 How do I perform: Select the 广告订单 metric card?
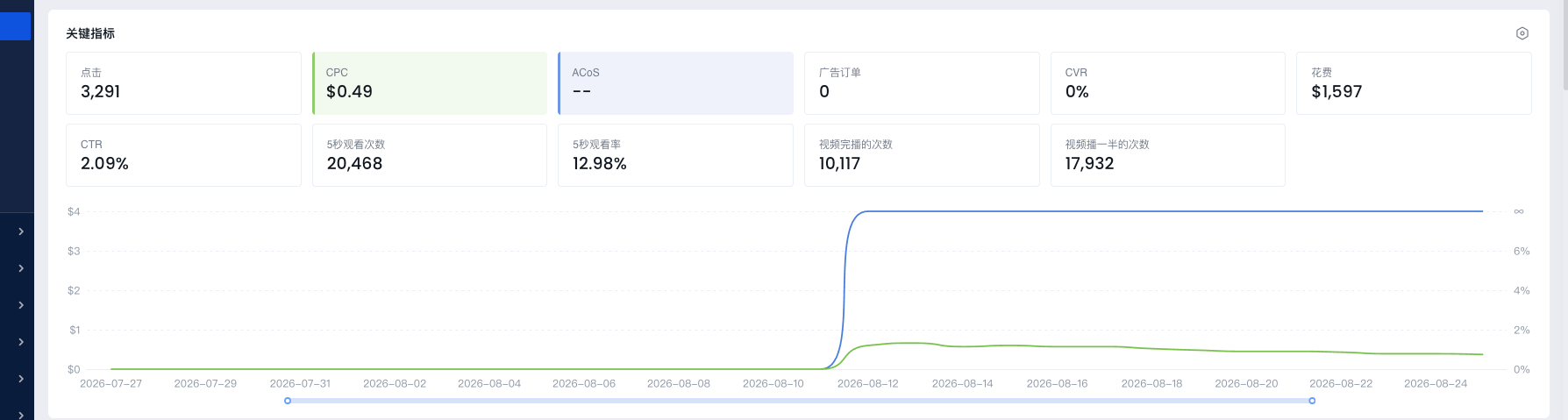click(922, 83)
